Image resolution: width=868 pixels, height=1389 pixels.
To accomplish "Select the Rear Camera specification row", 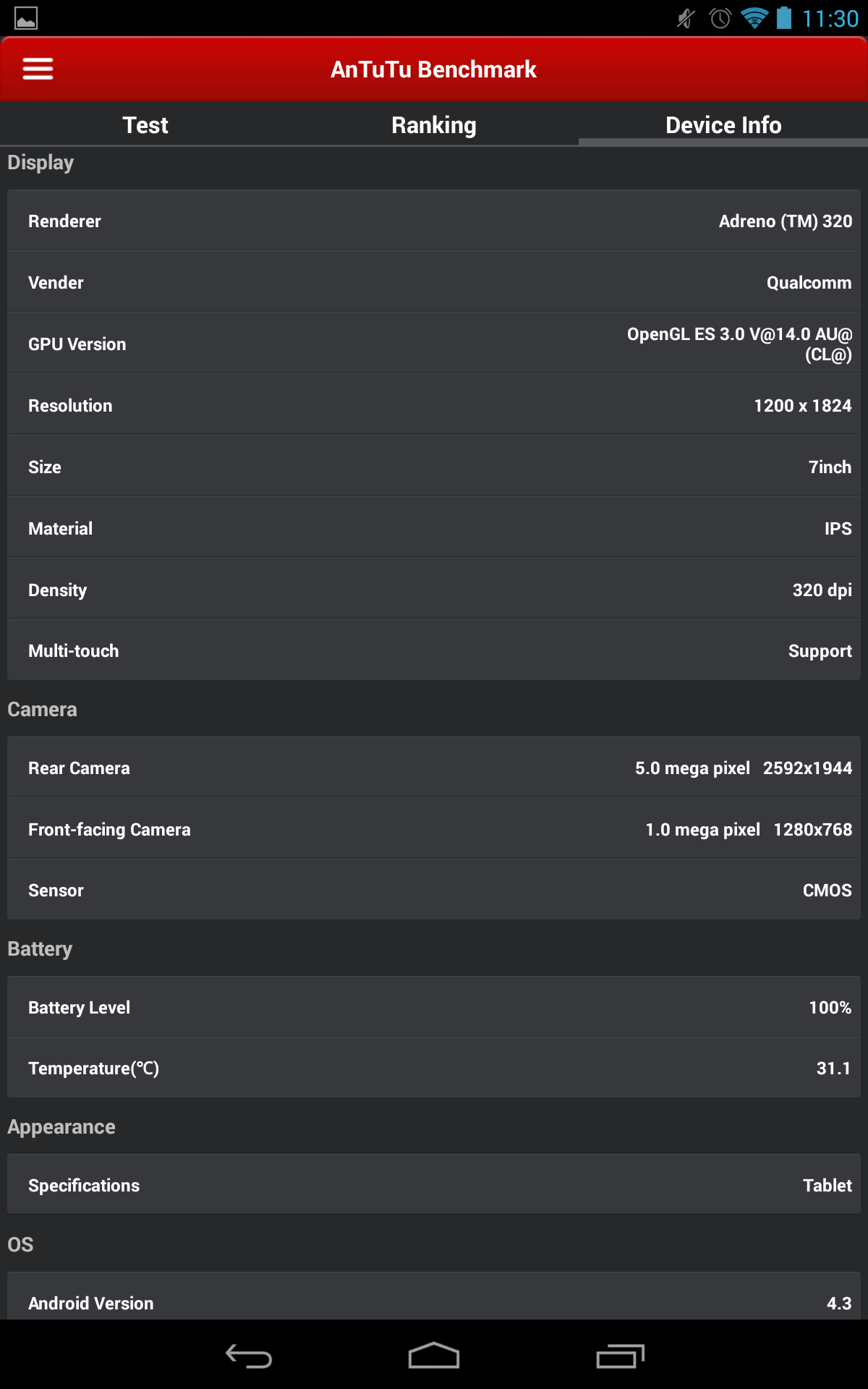I will (x=434, y=768).
